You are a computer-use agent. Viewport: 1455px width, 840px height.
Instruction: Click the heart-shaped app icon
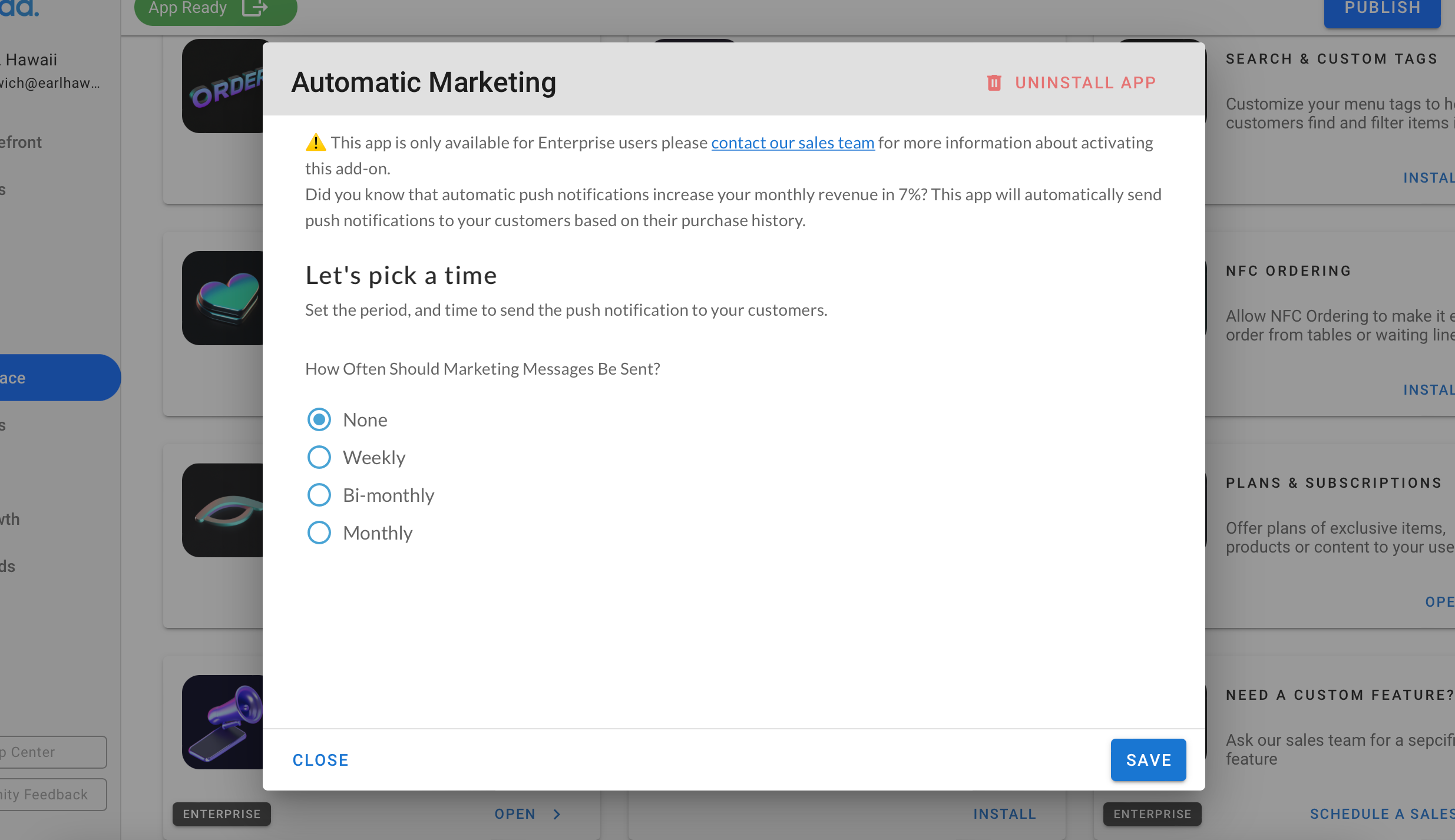point(223,298)
